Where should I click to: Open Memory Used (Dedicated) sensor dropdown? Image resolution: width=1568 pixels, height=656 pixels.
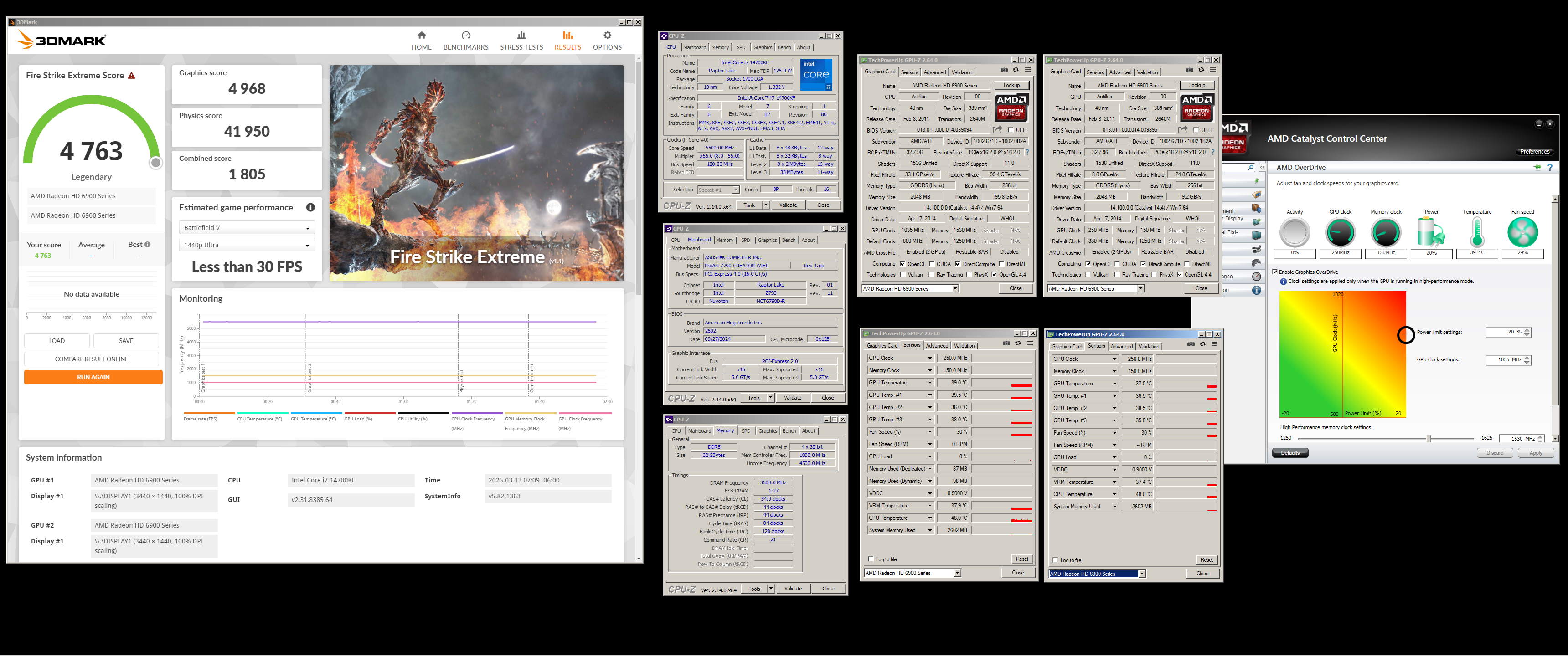[929, 469]
